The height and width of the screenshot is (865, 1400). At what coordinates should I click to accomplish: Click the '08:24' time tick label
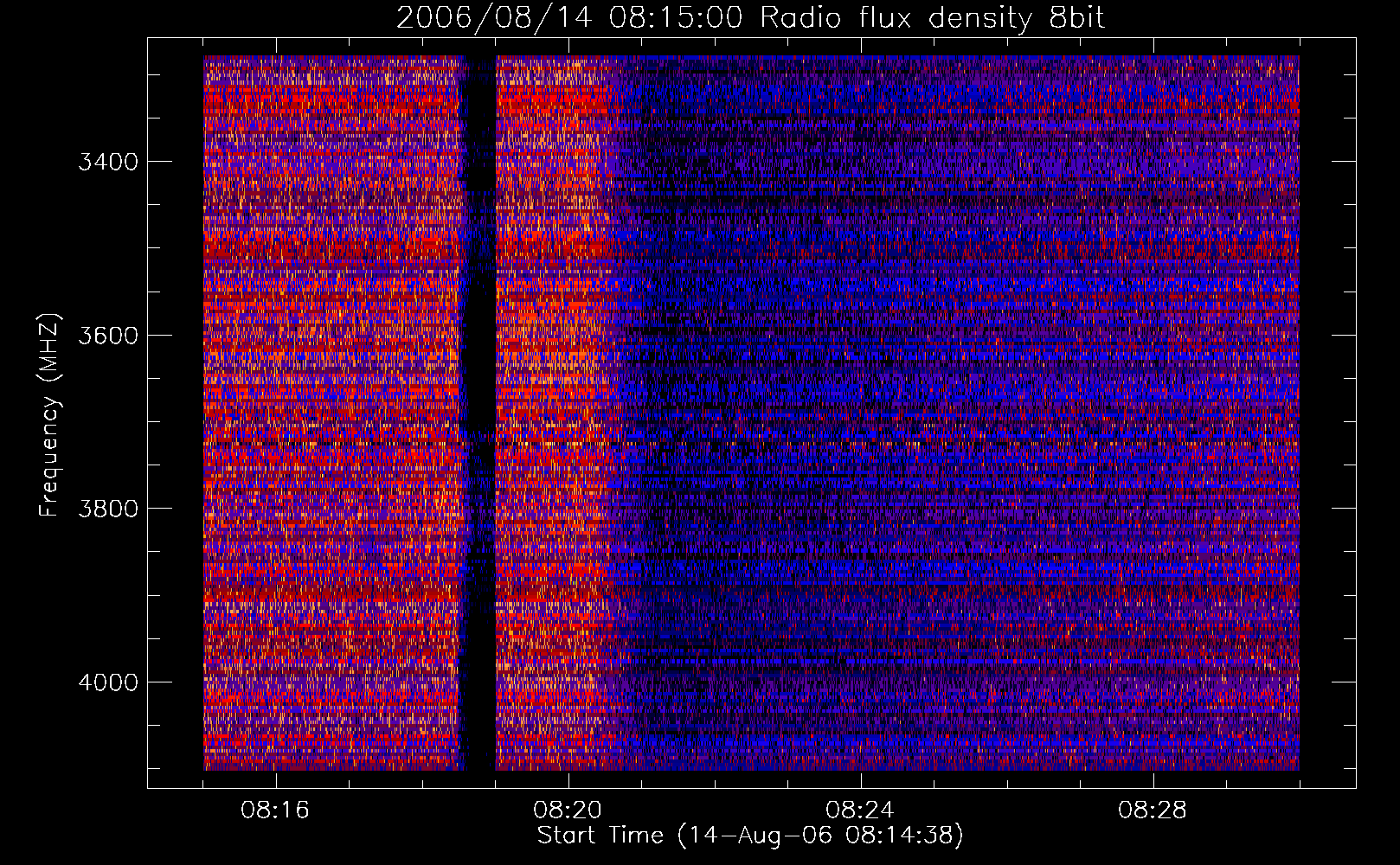(x=860, y=810)
